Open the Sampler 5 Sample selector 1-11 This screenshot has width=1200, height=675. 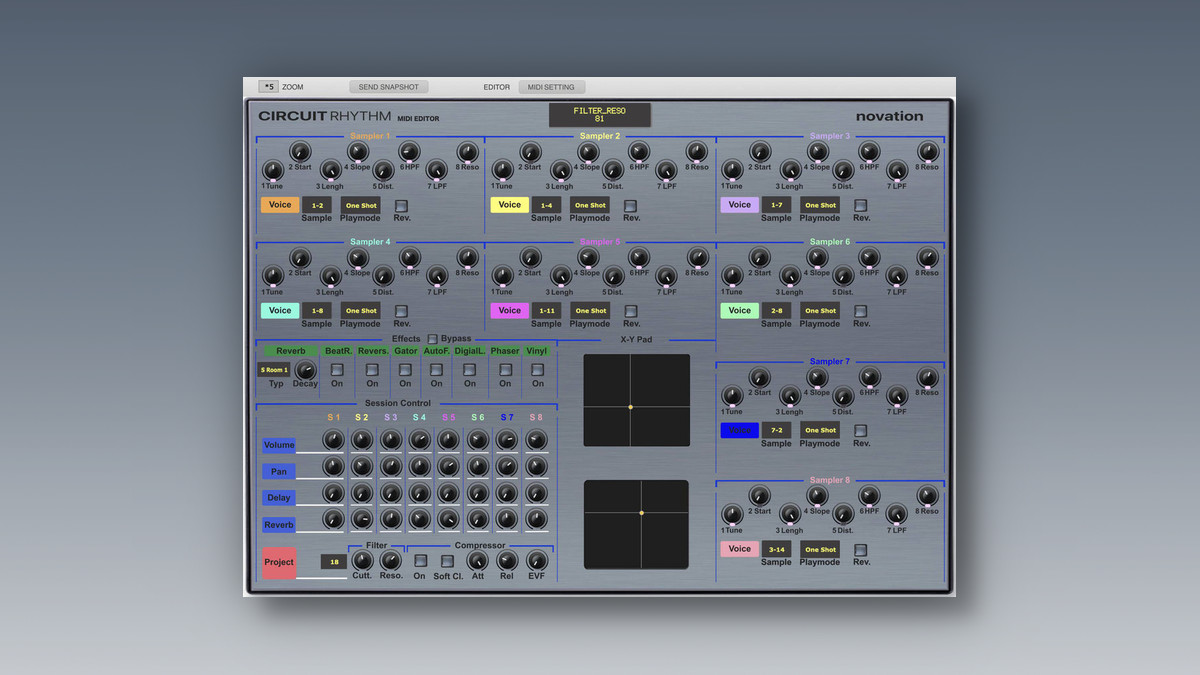click(546, 311)
